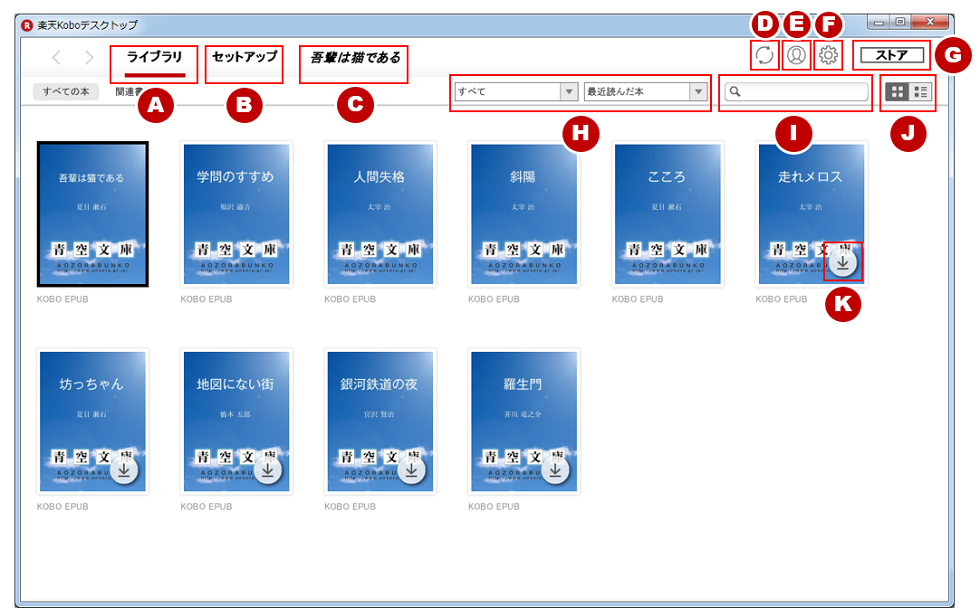Open settings via the gear icon

coord(828,56)
